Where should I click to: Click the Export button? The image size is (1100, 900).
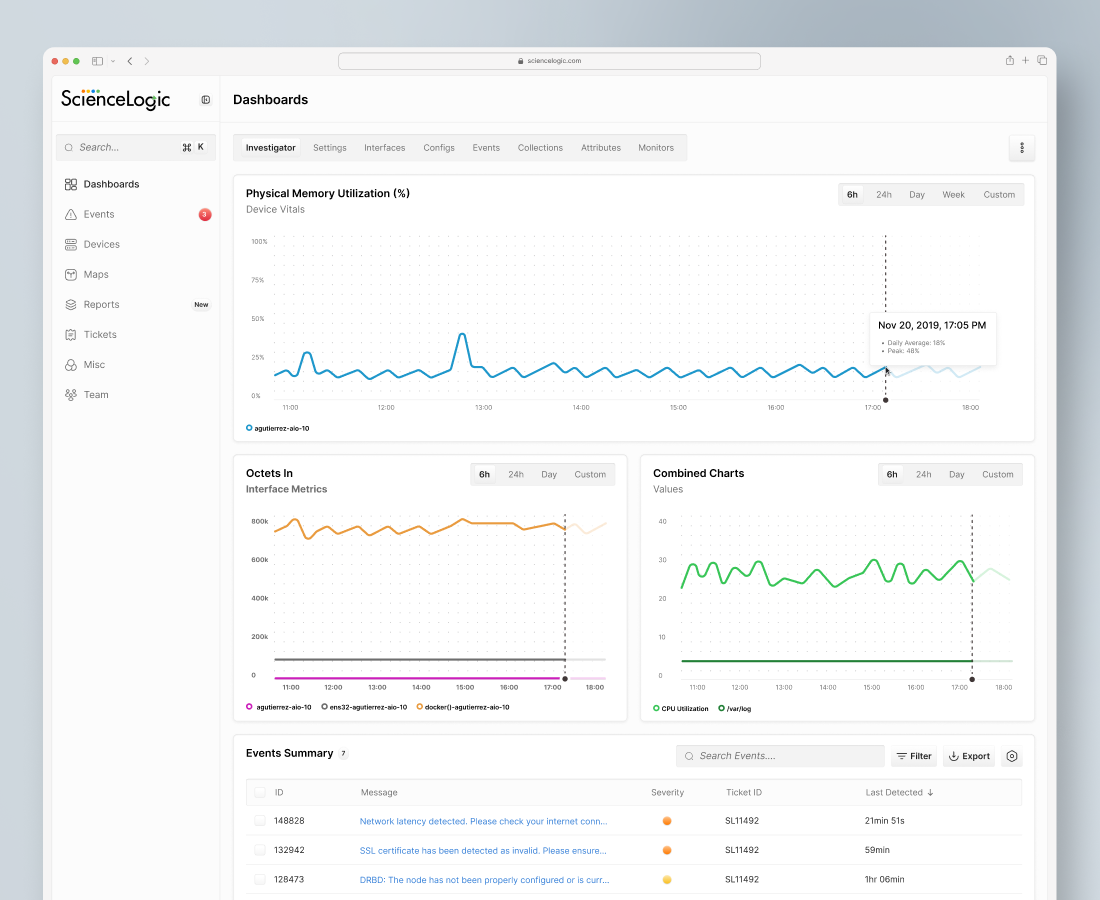point(969,756)
